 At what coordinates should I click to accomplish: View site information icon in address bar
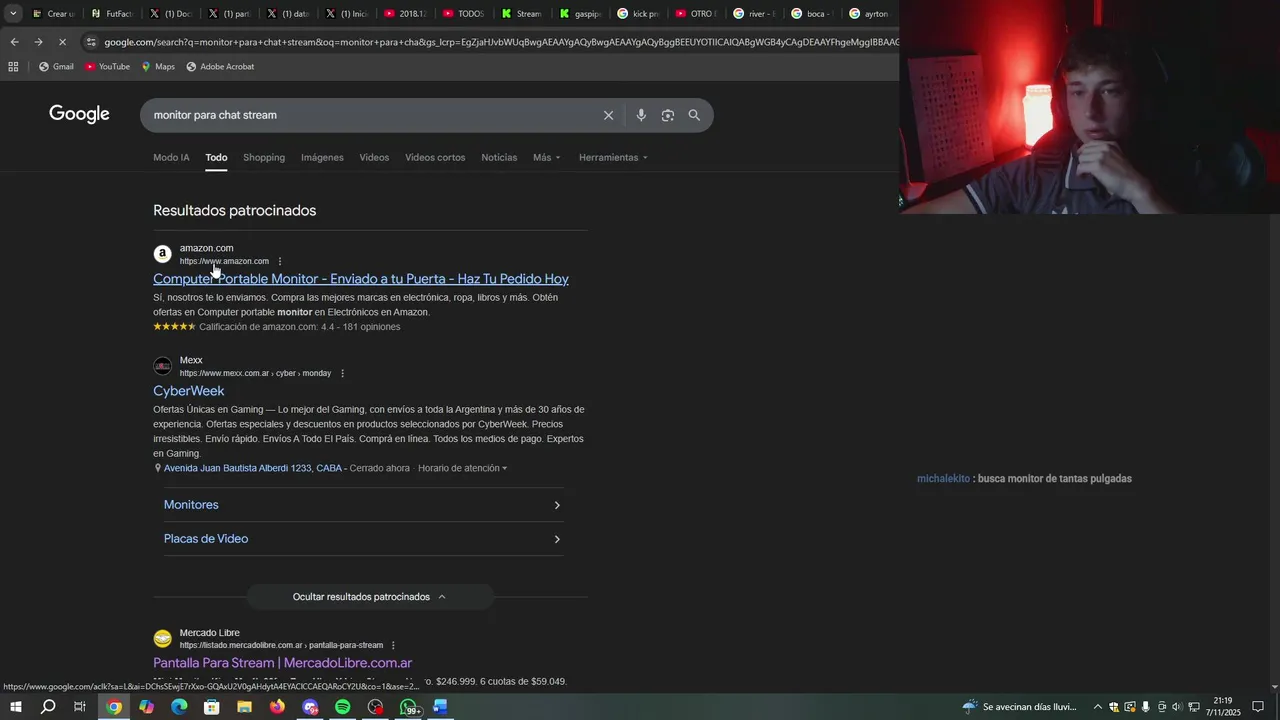pyautogui.click(x=91, y=42)
